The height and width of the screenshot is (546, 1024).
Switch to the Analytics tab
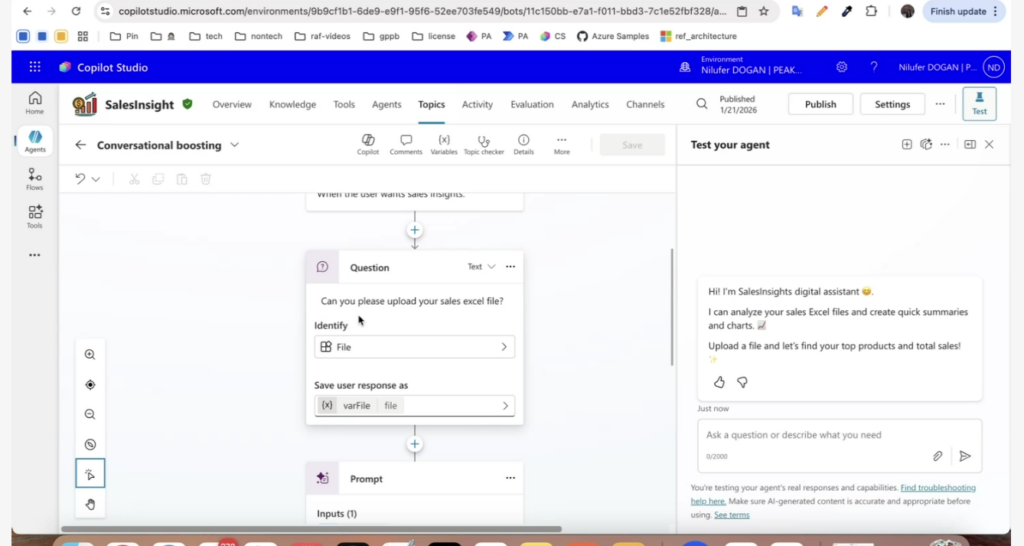coord(590,104)
